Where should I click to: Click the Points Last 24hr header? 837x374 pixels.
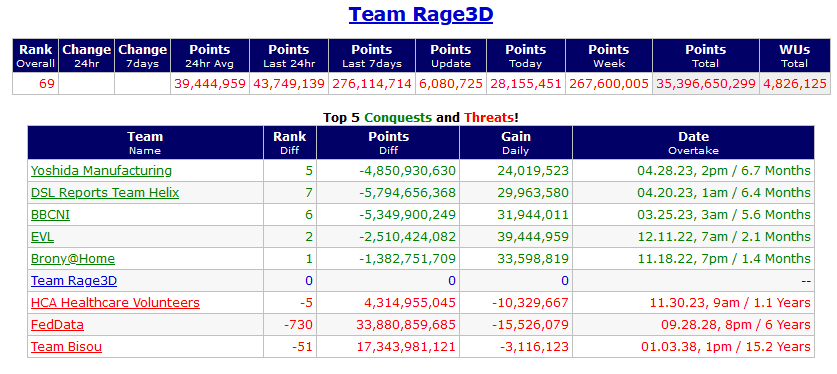[289, 56]
